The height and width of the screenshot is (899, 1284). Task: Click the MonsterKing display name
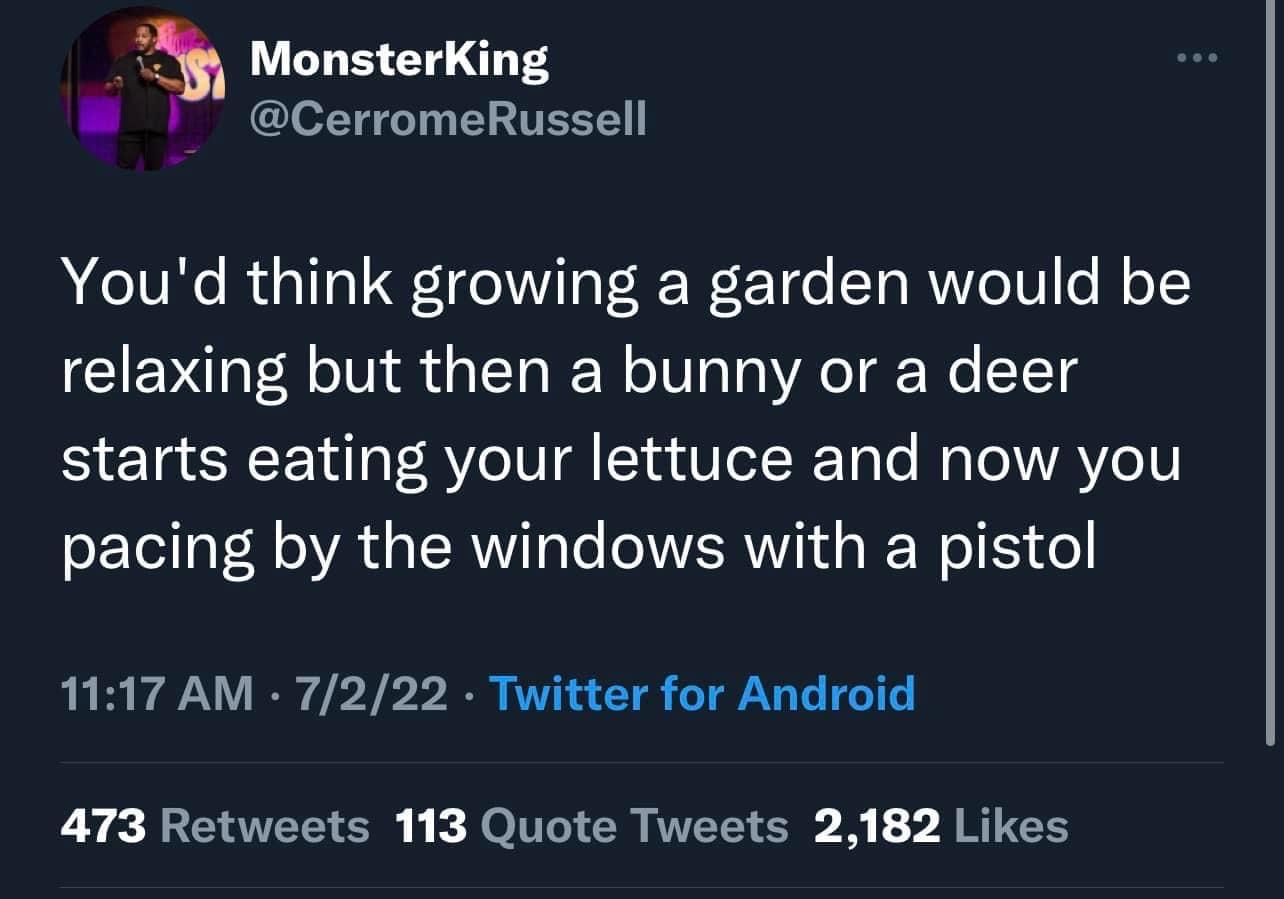(399, 62)
